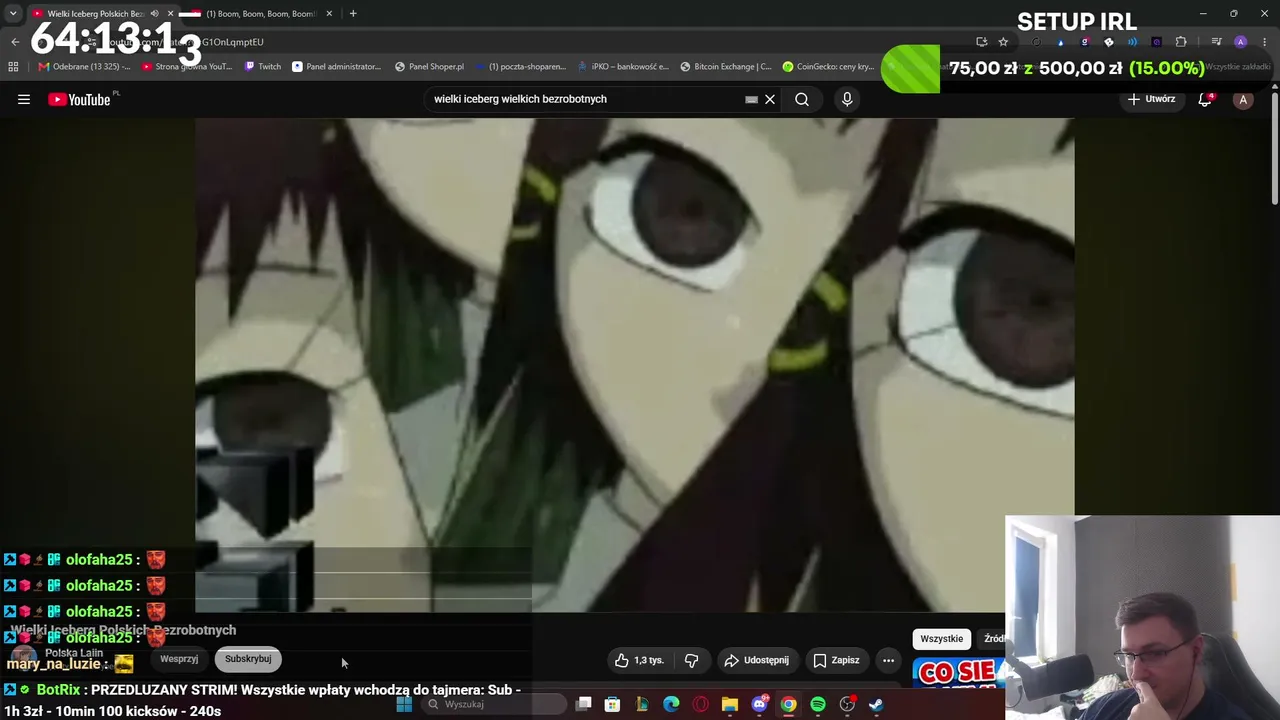Open Spotify from the taskbar
The image size is (1280, 720).
[x=818, y=704]
